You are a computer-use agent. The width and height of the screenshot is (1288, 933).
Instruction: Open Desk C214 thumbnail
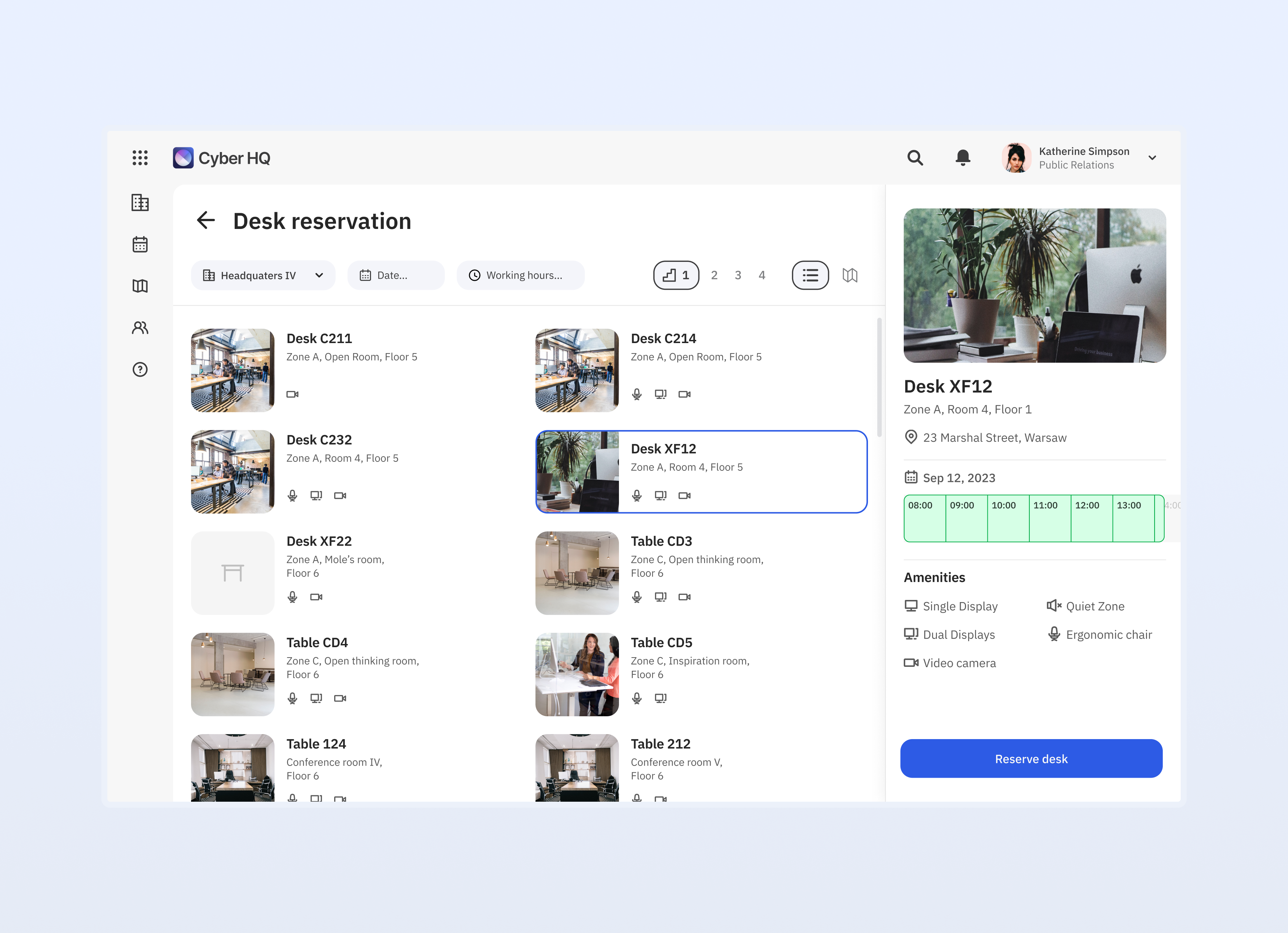(577, 370)
